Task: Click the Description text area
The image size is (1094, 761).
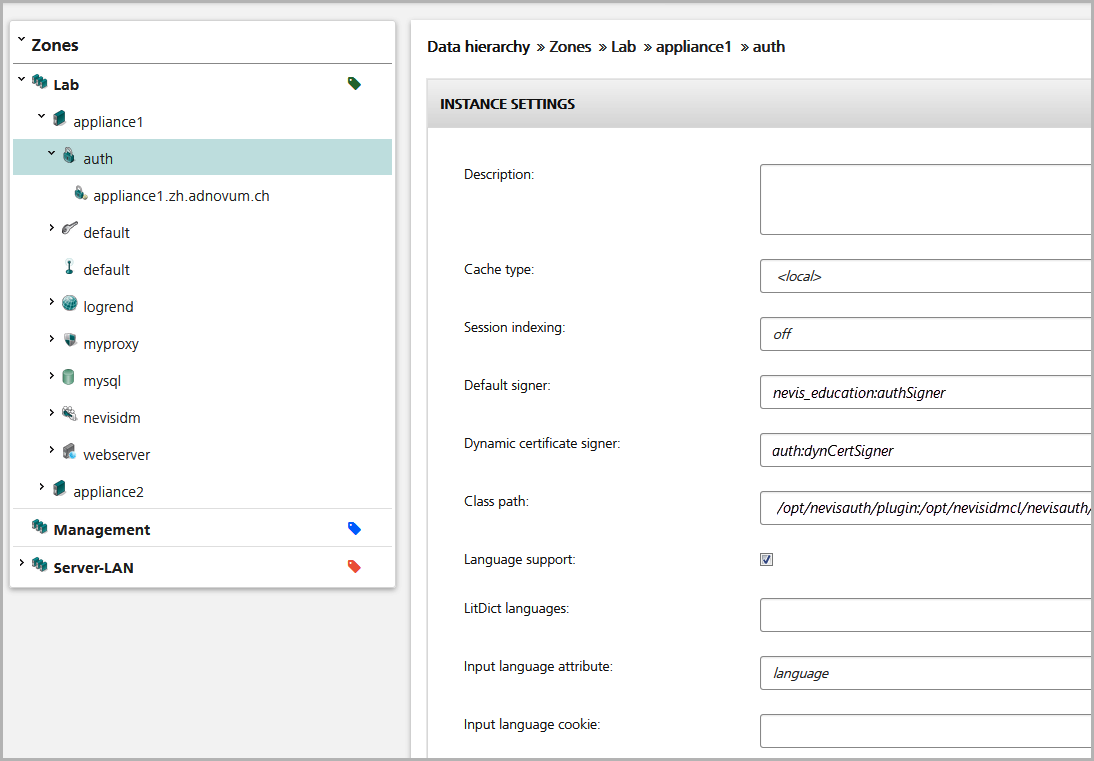Action: 927,199
